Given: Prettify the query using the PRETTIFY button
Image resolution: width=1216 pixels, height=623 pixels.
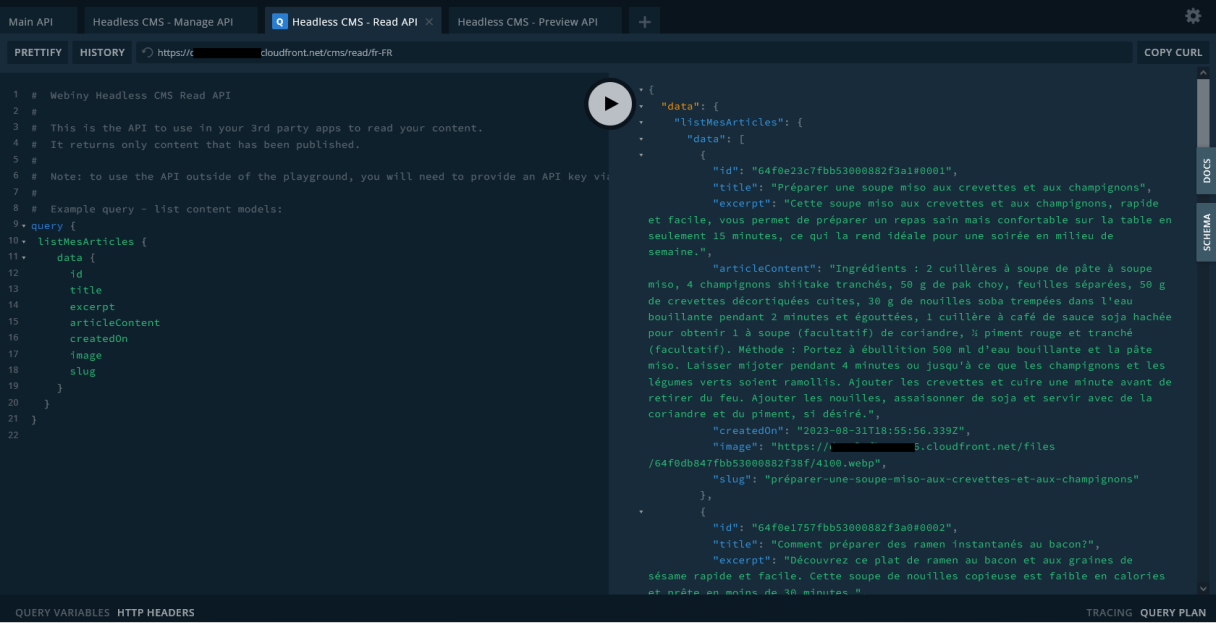Looking at the screenshot, I should [x=37, y=51].
